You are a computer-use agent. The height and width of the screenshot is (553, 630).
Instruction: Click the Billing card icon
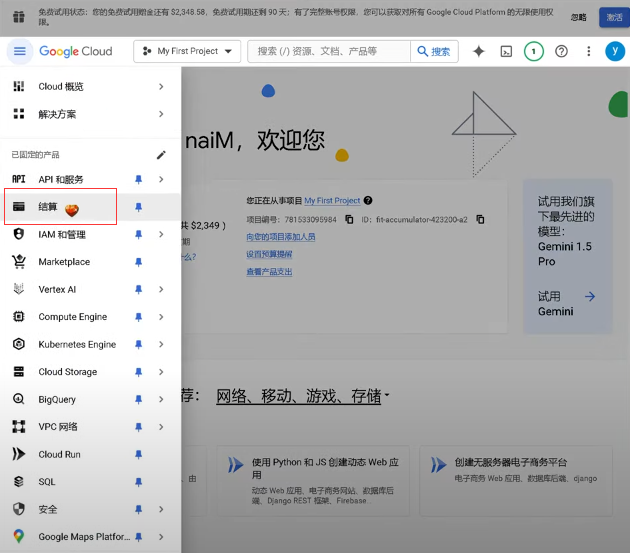18,207
